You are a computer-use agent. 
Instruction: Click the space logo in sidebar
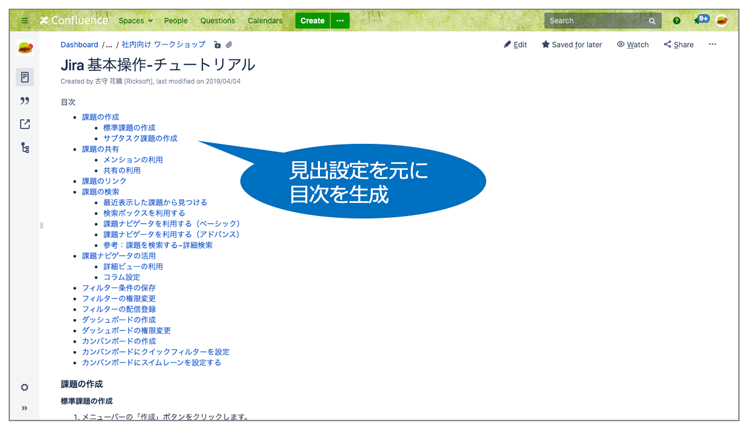[x=25, y=48]
